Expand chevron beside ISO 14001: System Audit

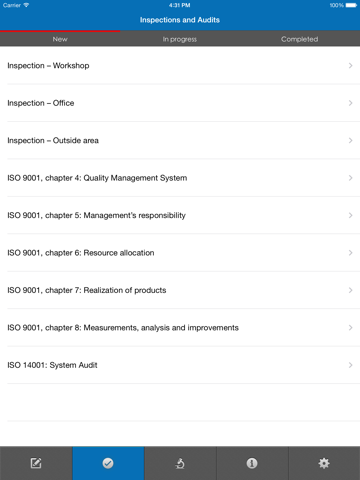(350, 365)
